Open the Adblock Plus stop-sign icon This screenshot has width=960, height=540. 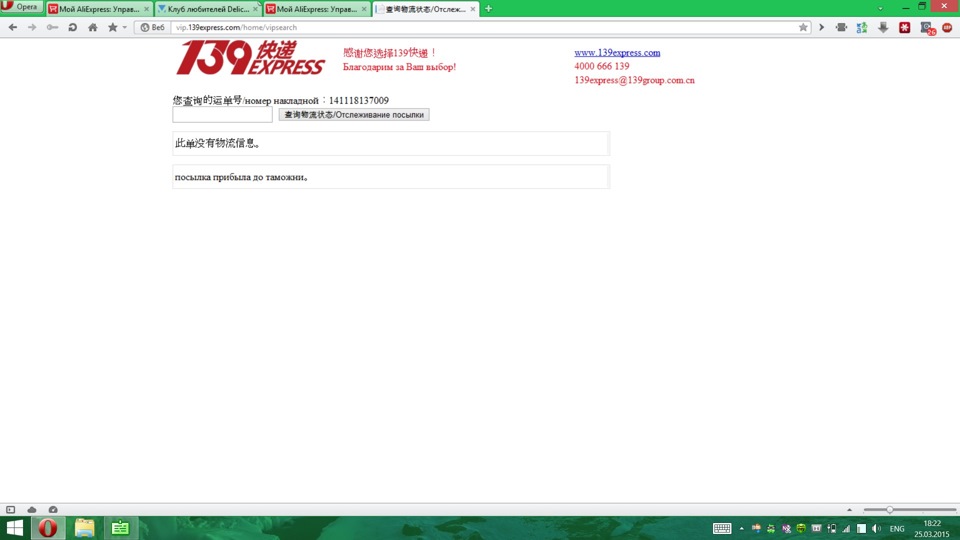947,27
